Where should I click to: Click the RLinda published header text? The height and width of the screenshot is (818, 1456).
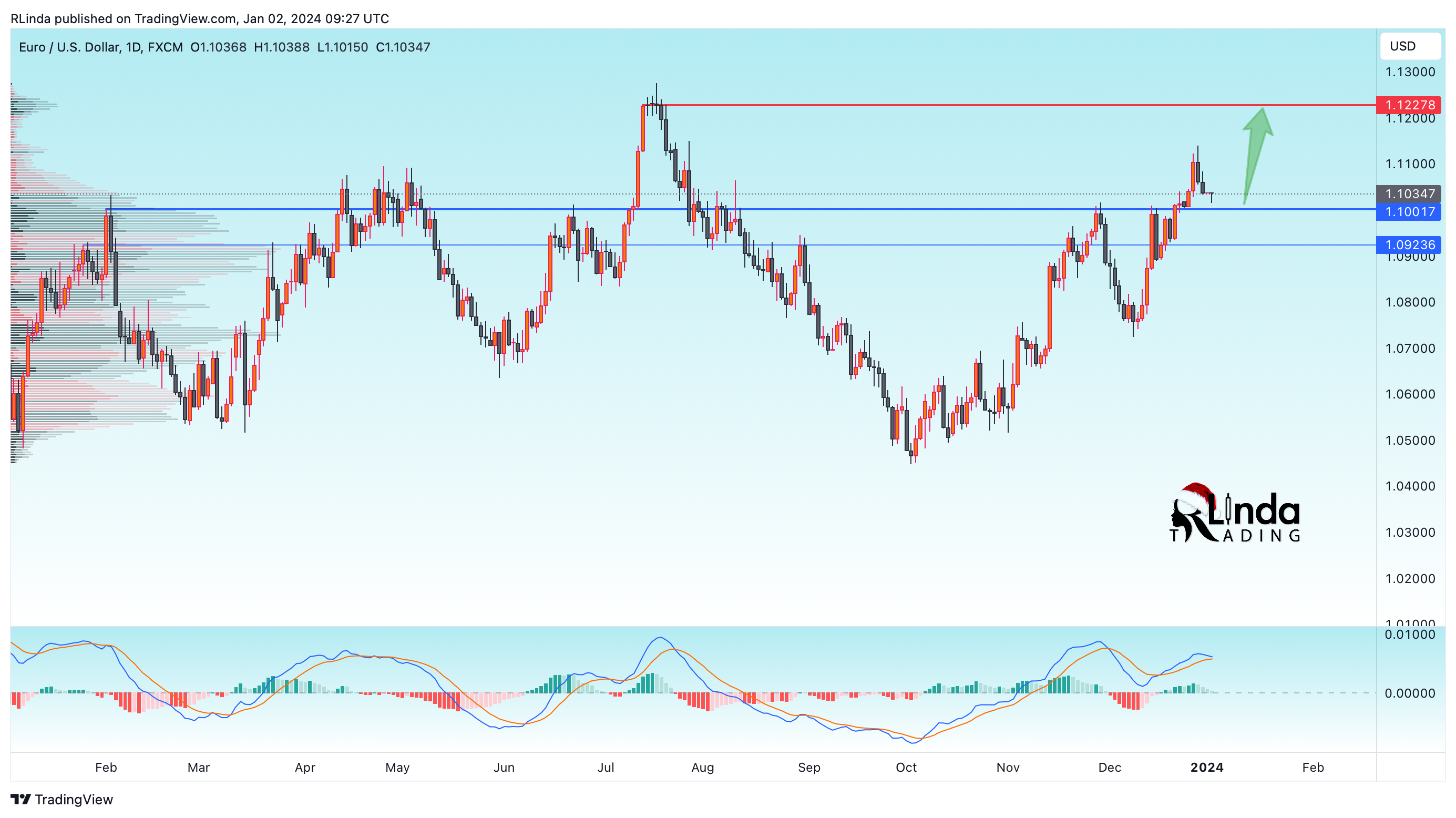click(x=200, y=18)
